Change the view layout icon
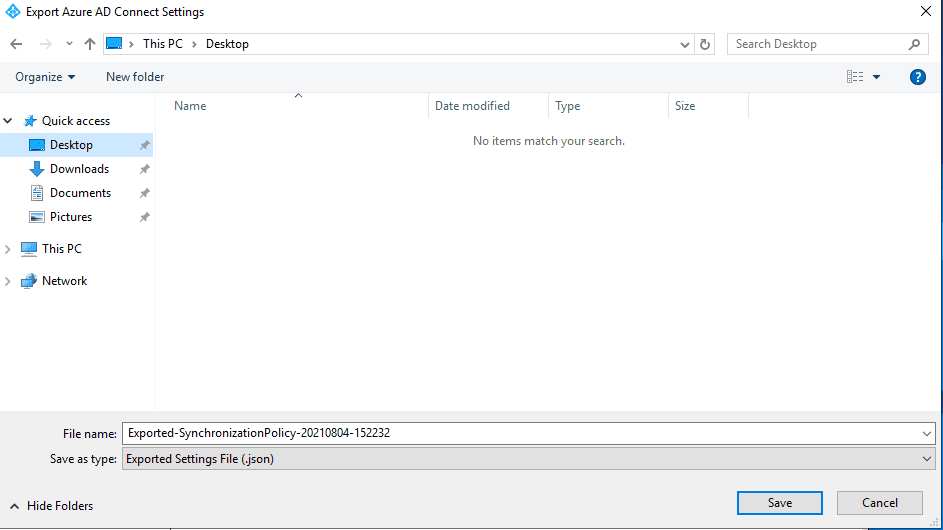This screenshot has height=530, width=943. (x=855, y=77)
